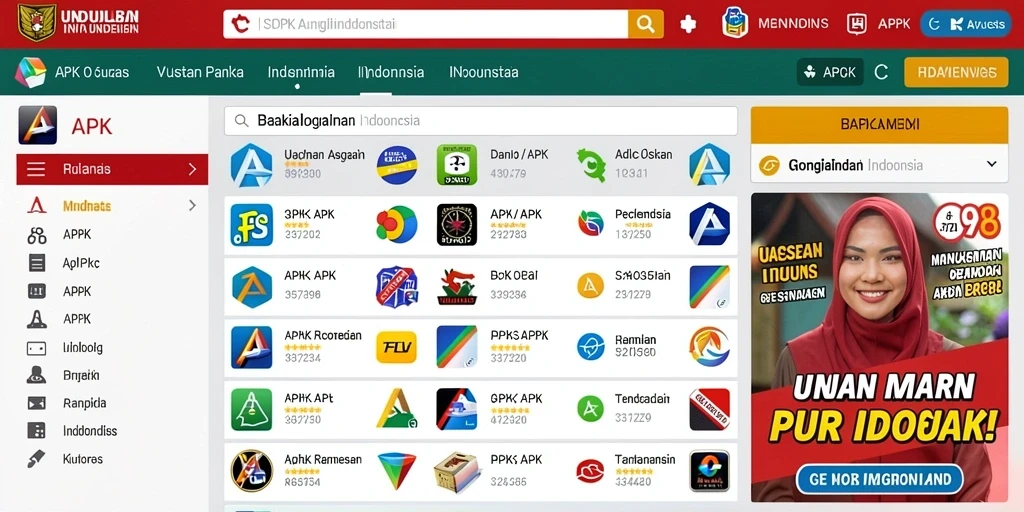Select APPK with circles icon in sidebar
This screenshot has width=1024, height=512.
[77, 234]
